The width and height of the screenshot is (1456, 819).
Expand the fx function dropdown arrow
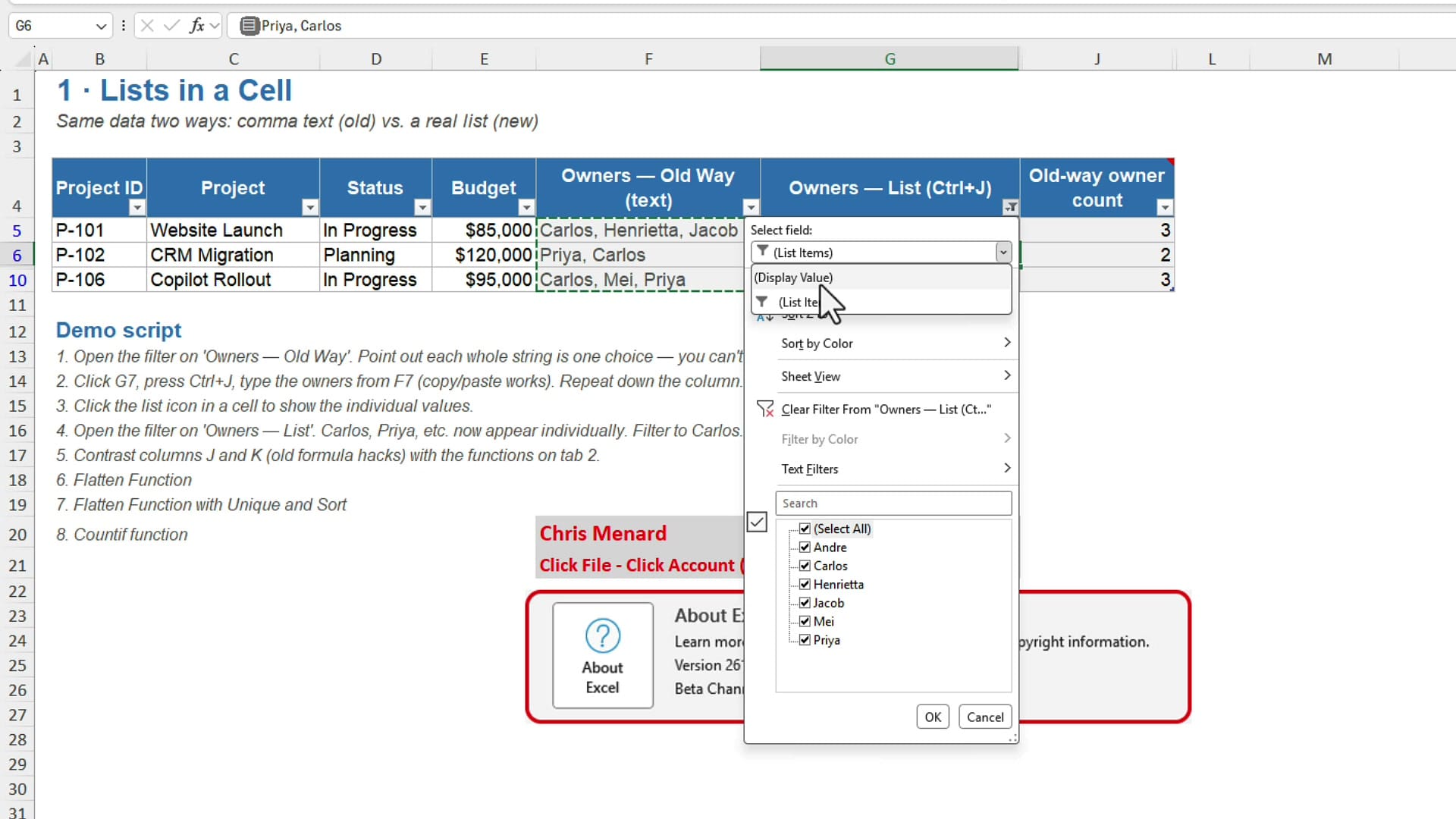click(215, 26)
